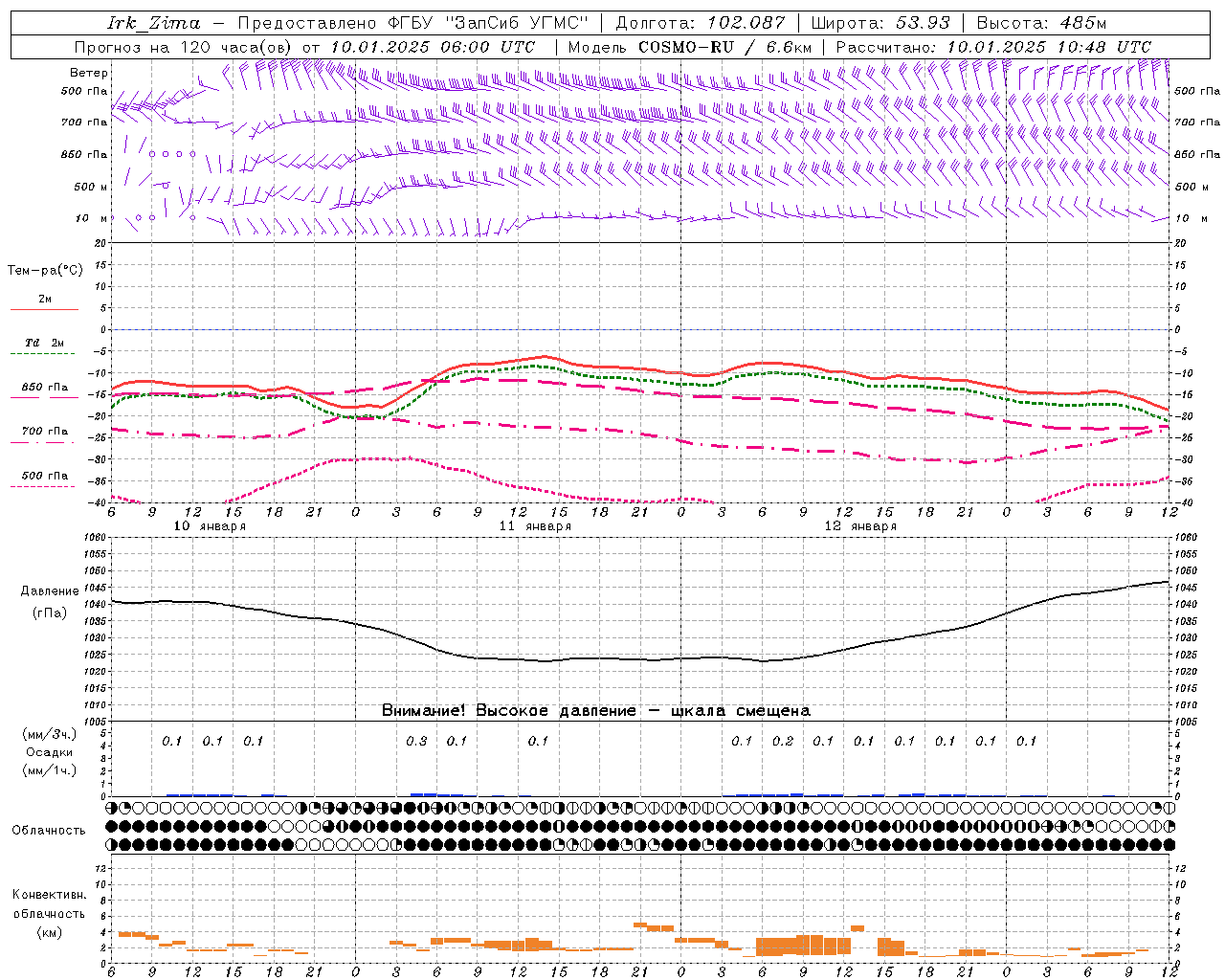
Task: Select computed time '10.01.2025 10:48 UTC'
Action: pyautogui.click(x=1049, y=47)
